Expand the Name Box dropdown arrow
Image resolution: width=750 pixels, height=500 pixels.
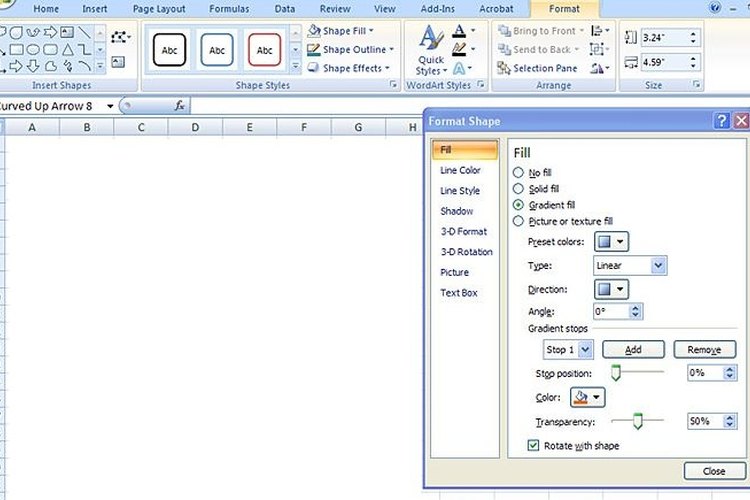(110, 106)
